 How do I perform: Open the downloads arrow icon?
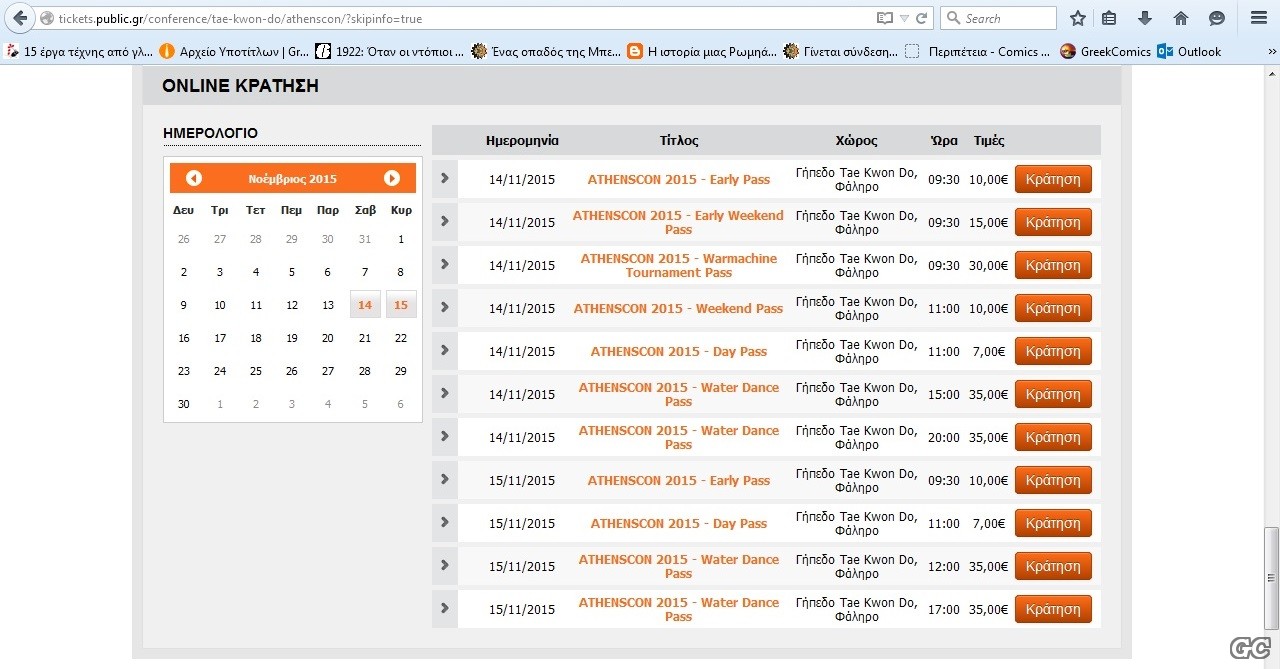pos(1145,18)
